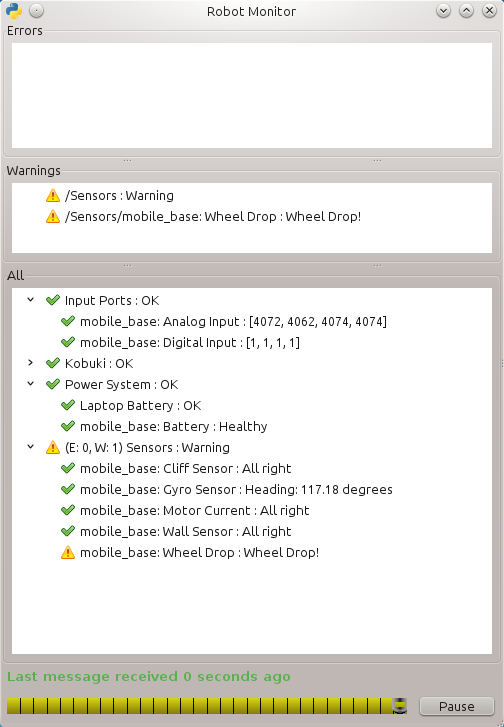This screenshot has height=727, width=504.
Task: Pause the robot monitor updates
Action: click(457, 706)
